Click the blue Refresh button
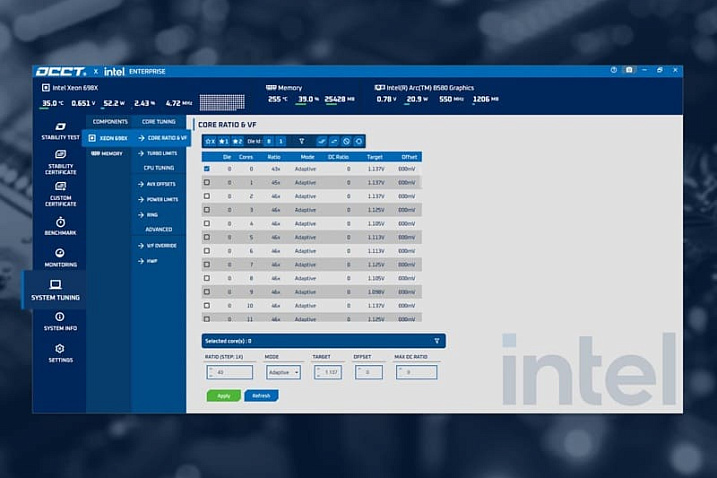The width and height of the screenshot is (717, 478). pyautogui.click(x=261, y=396)
